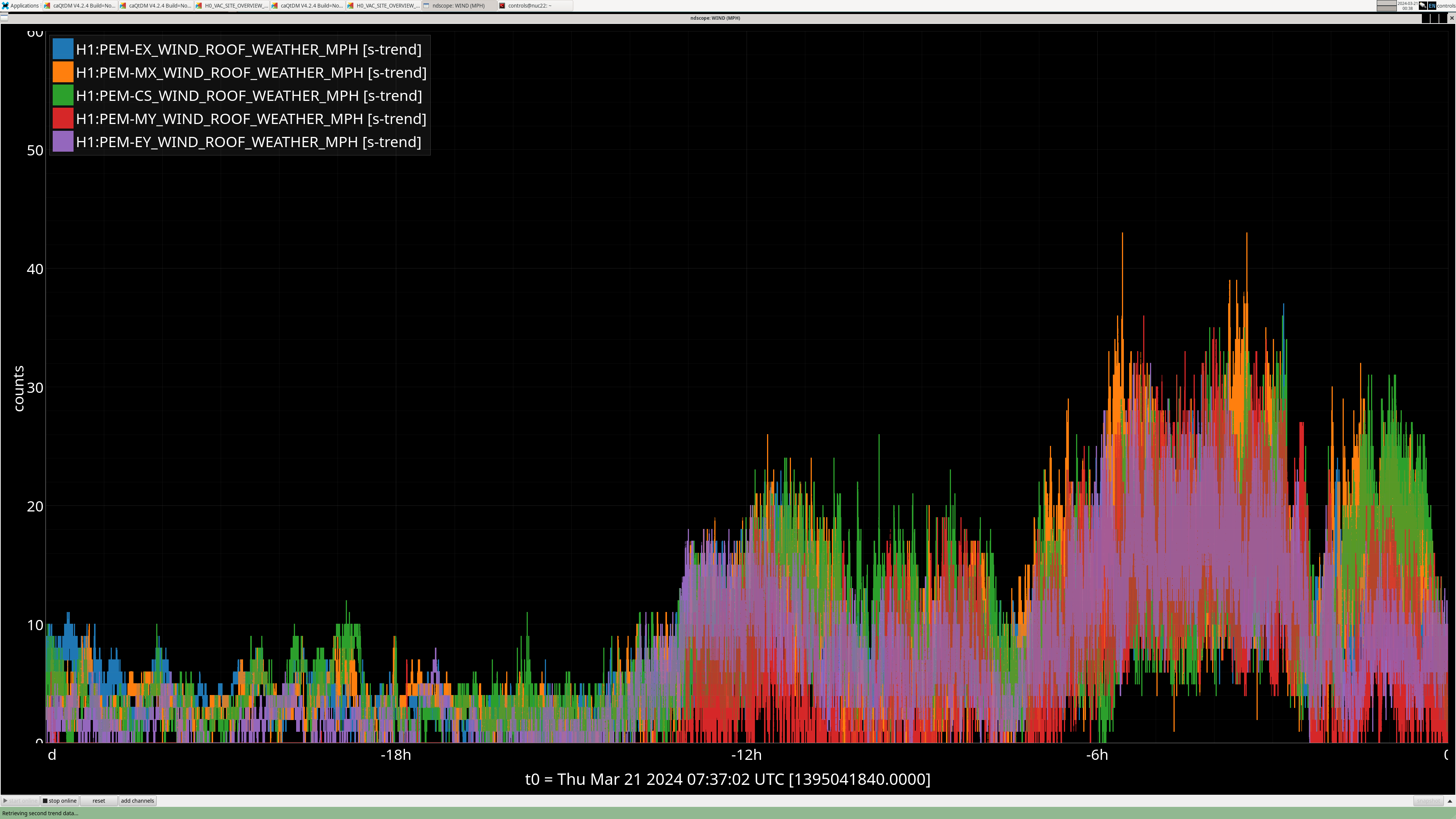Click the network connection tray icon

(x=1423, y=5)
